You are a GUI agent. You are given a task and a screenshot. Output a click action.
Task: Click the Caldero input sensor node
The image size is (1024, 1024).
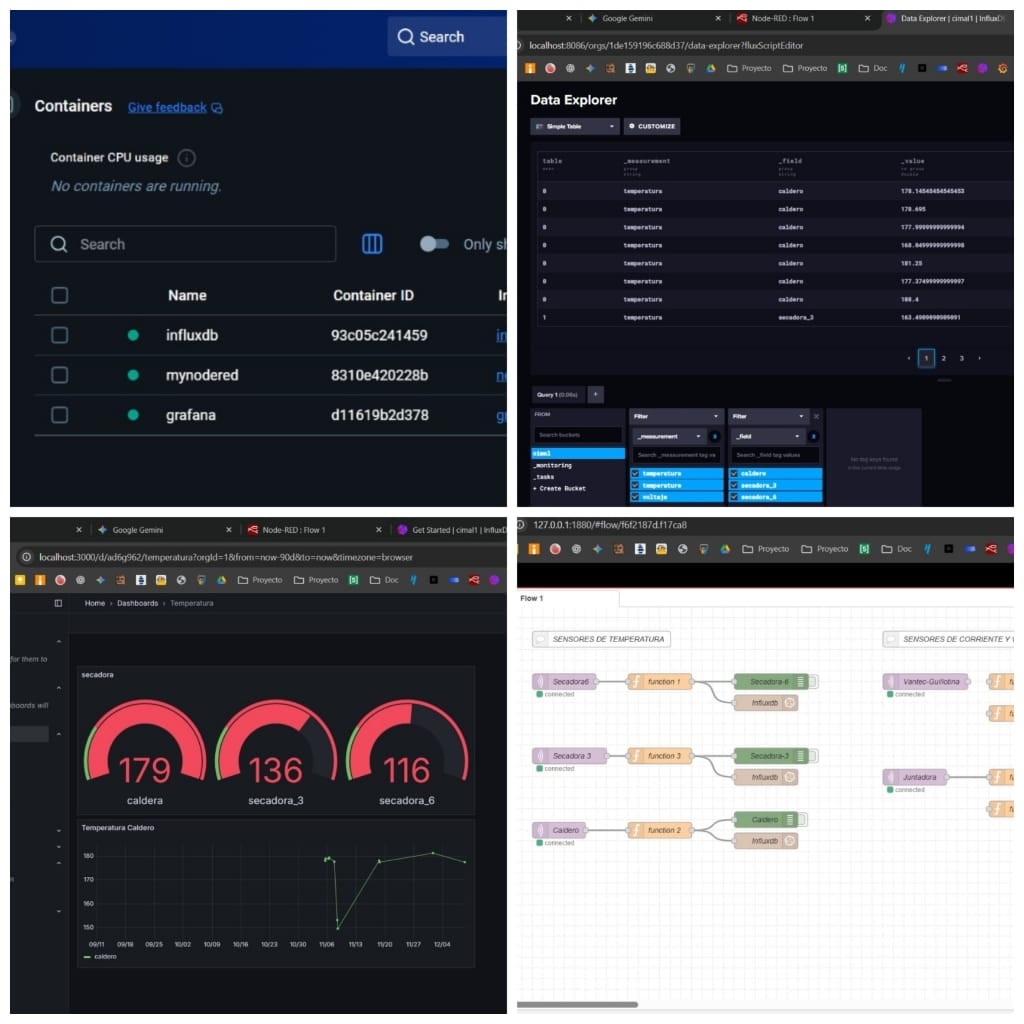[x=559, y=830]
